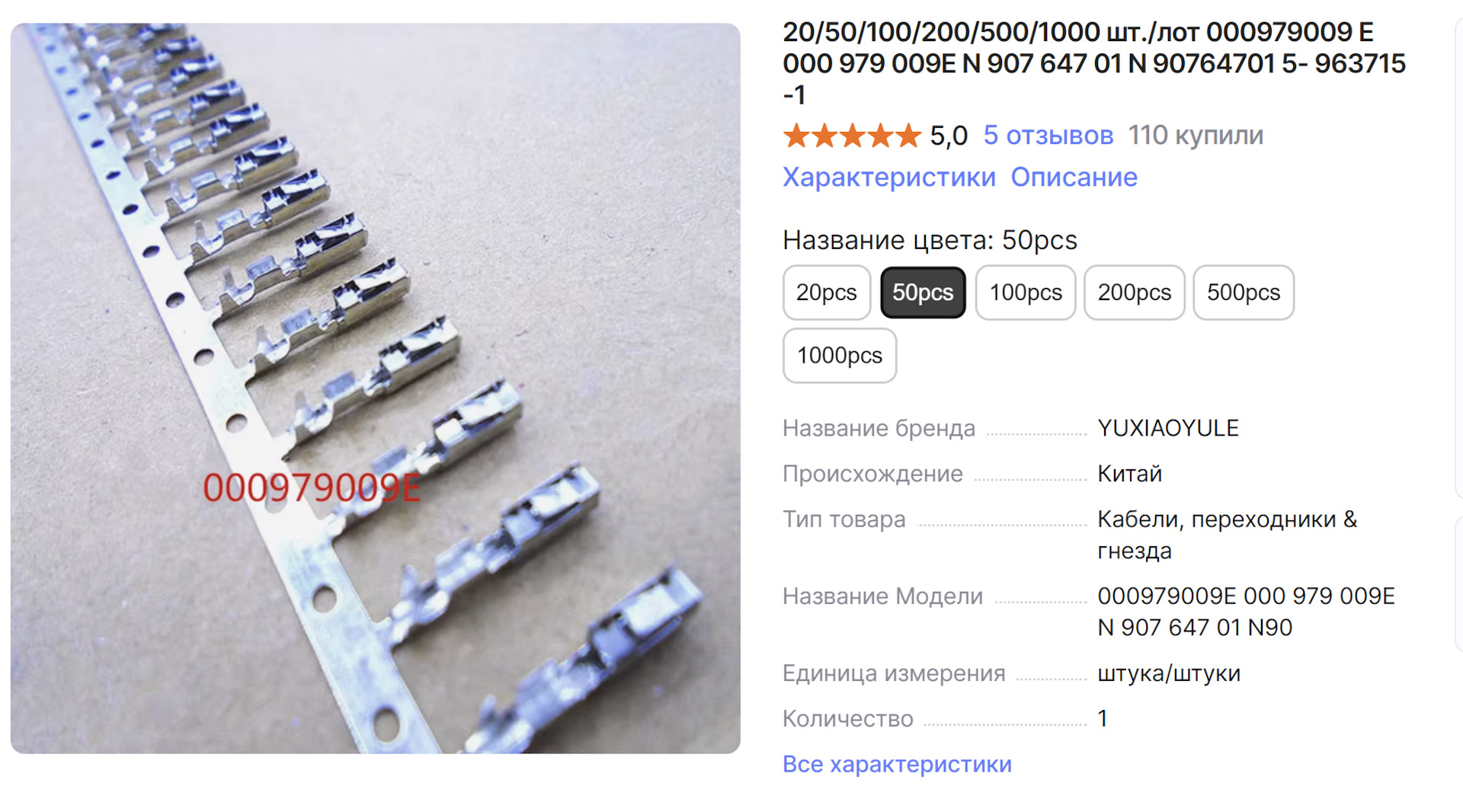Choose the 200pcs option
Screen dimensions: 1463x812
tap(1135, 293)
